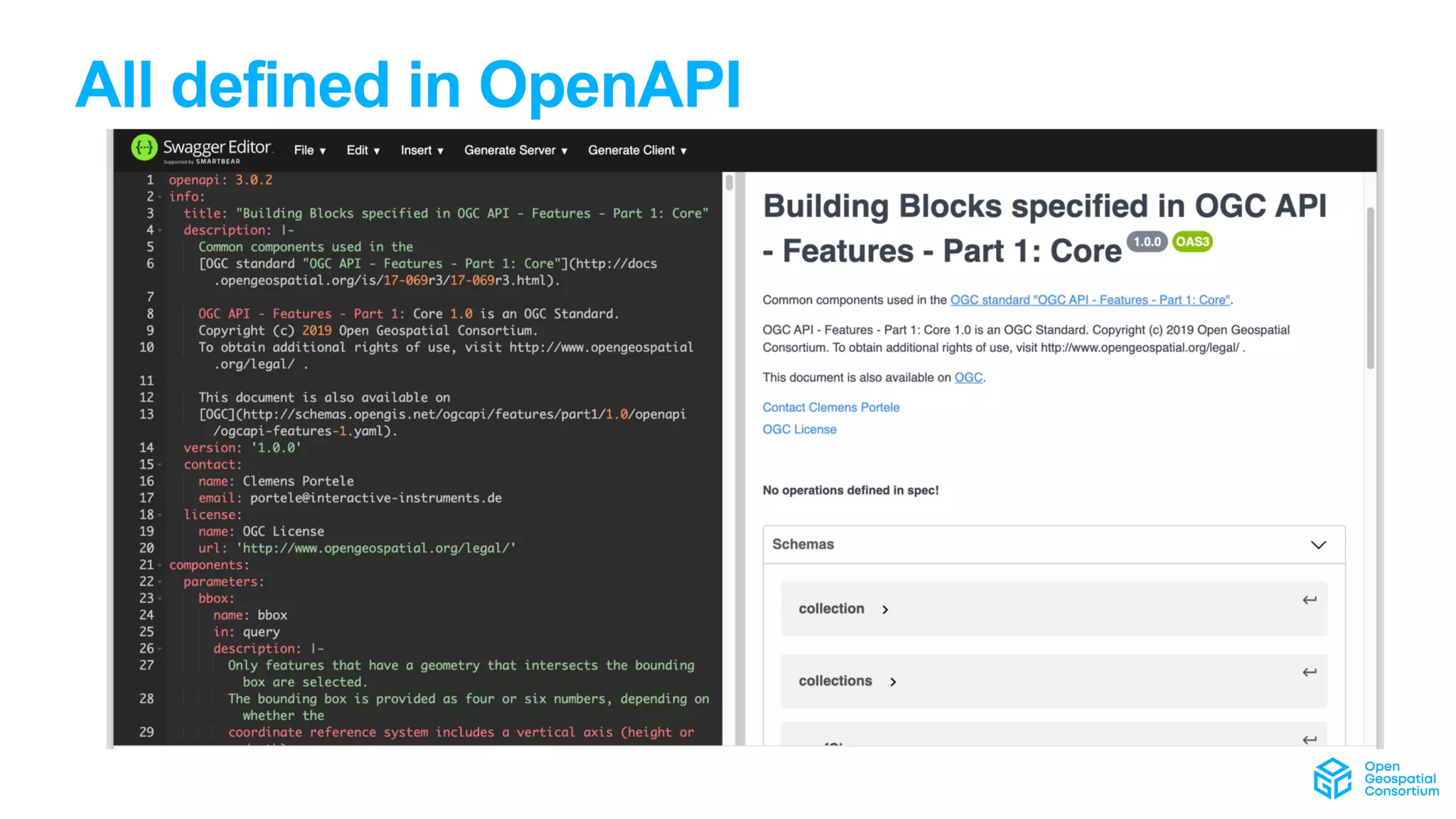This screenshot has width=1456, height=819.
Task: Open the OGC standard Features Part 1 link
Action: (1090, 300)
